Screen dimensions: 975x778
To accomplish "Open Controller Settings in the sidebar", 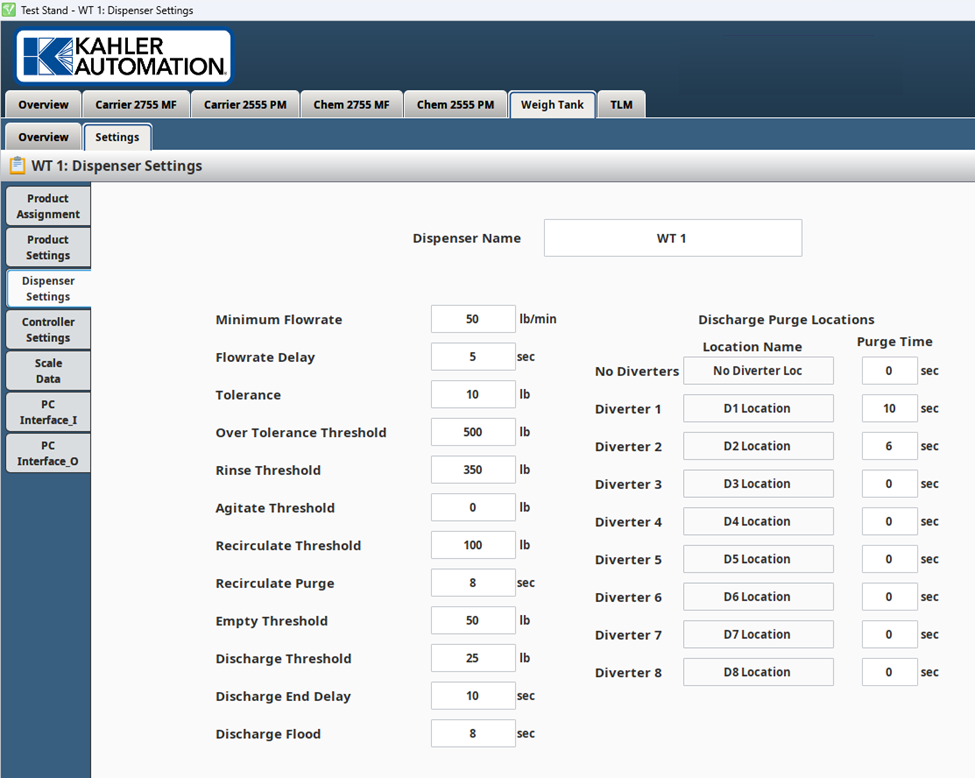I will 48,330.
